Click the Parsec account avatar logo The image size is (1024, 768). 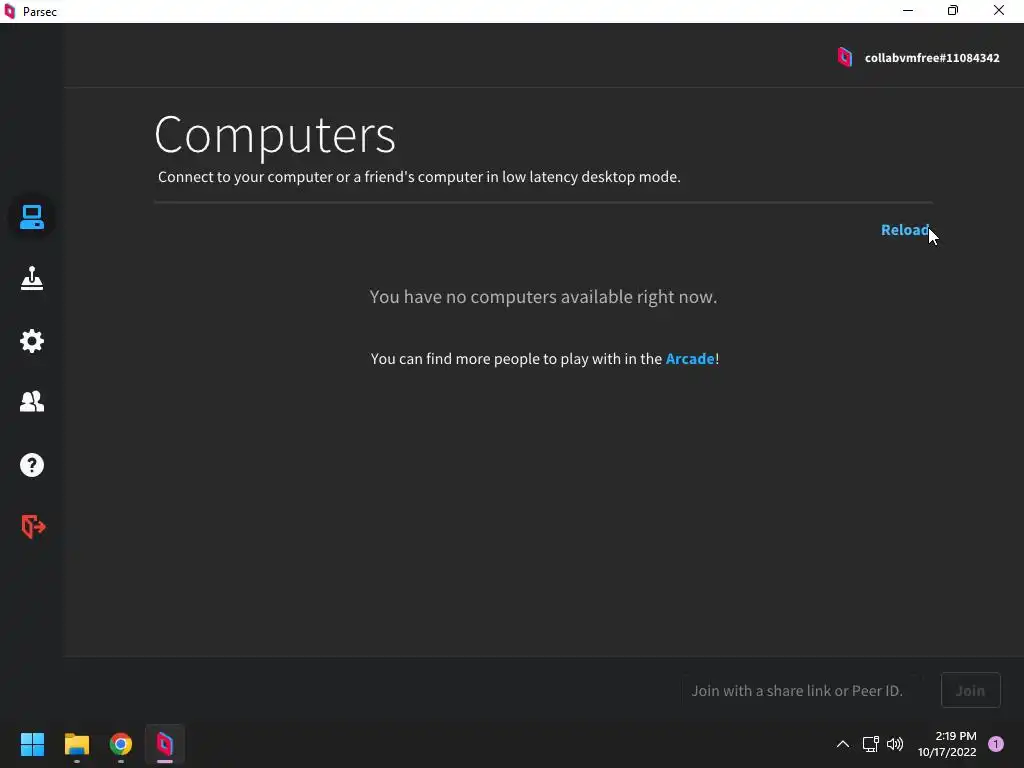pos(844,57)
